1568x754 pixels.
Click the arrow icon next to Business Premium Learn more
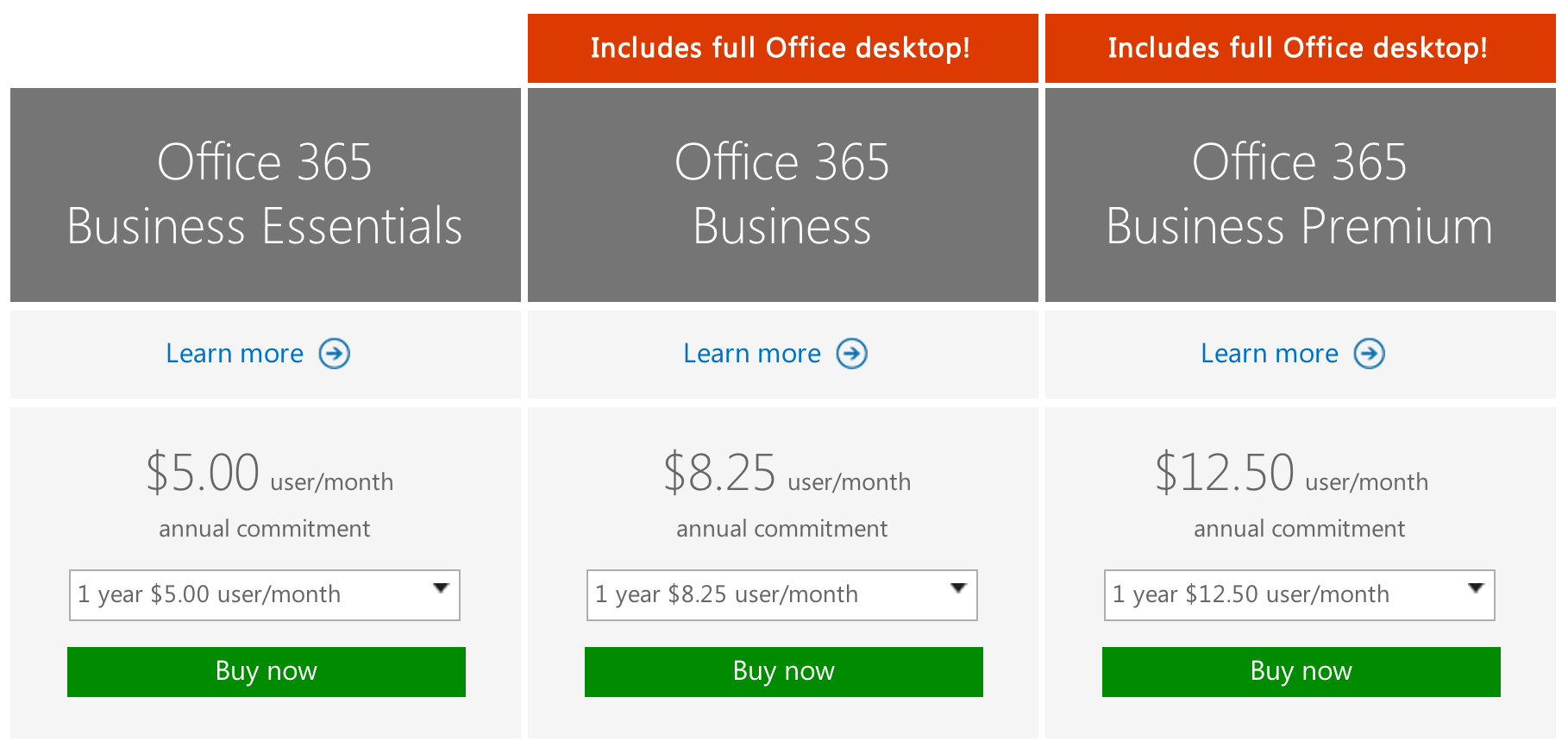pyautogui.click(x=1370, y=353)
